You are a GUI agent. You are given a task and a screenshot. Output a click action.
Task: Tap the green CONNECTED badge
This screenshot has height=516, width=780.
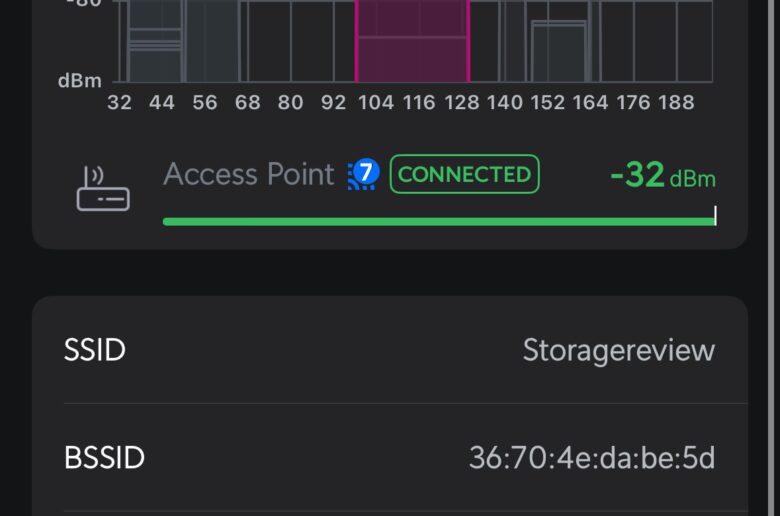click(464, 174)
